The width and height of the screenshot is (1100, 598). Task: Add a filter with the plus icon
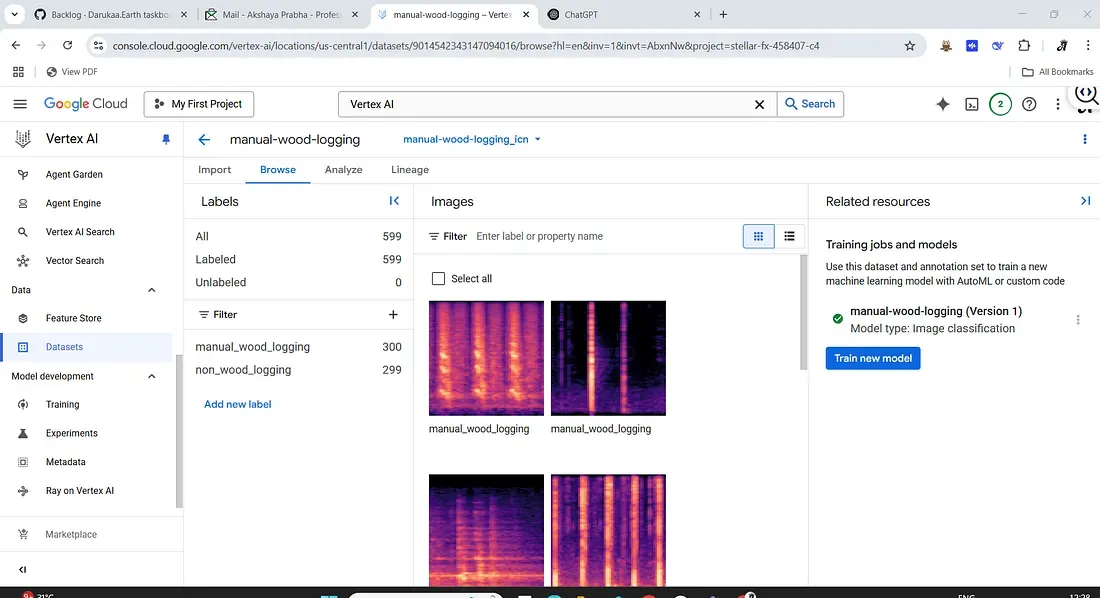pos(393,314)
